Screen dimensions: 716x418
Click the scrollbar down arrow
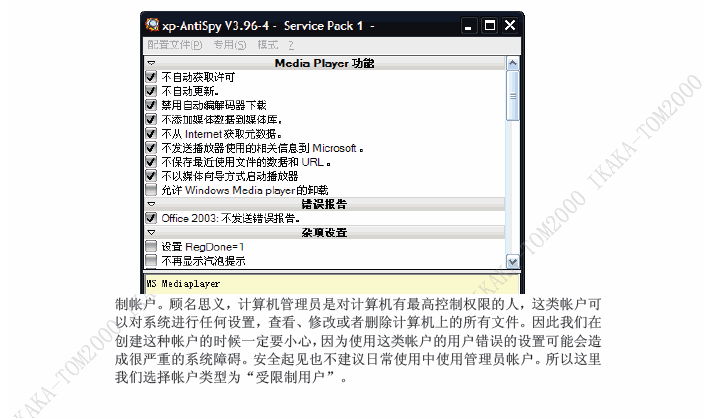[513, 262]
